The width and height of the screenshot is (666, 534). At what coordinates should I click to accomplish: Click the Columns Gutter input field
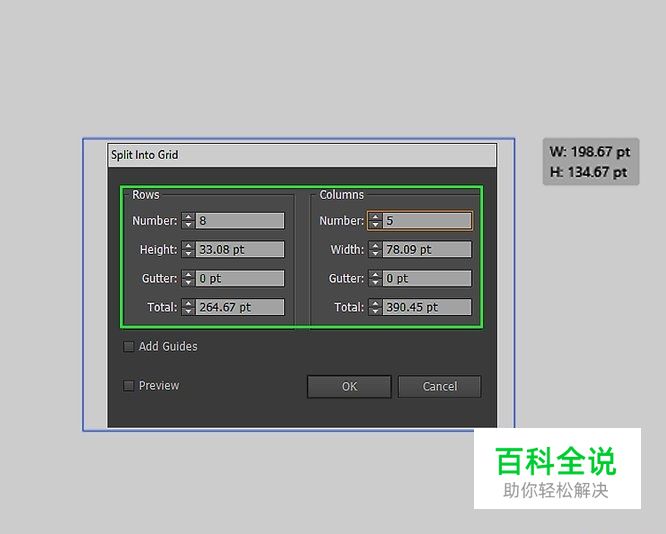(427, 279)
